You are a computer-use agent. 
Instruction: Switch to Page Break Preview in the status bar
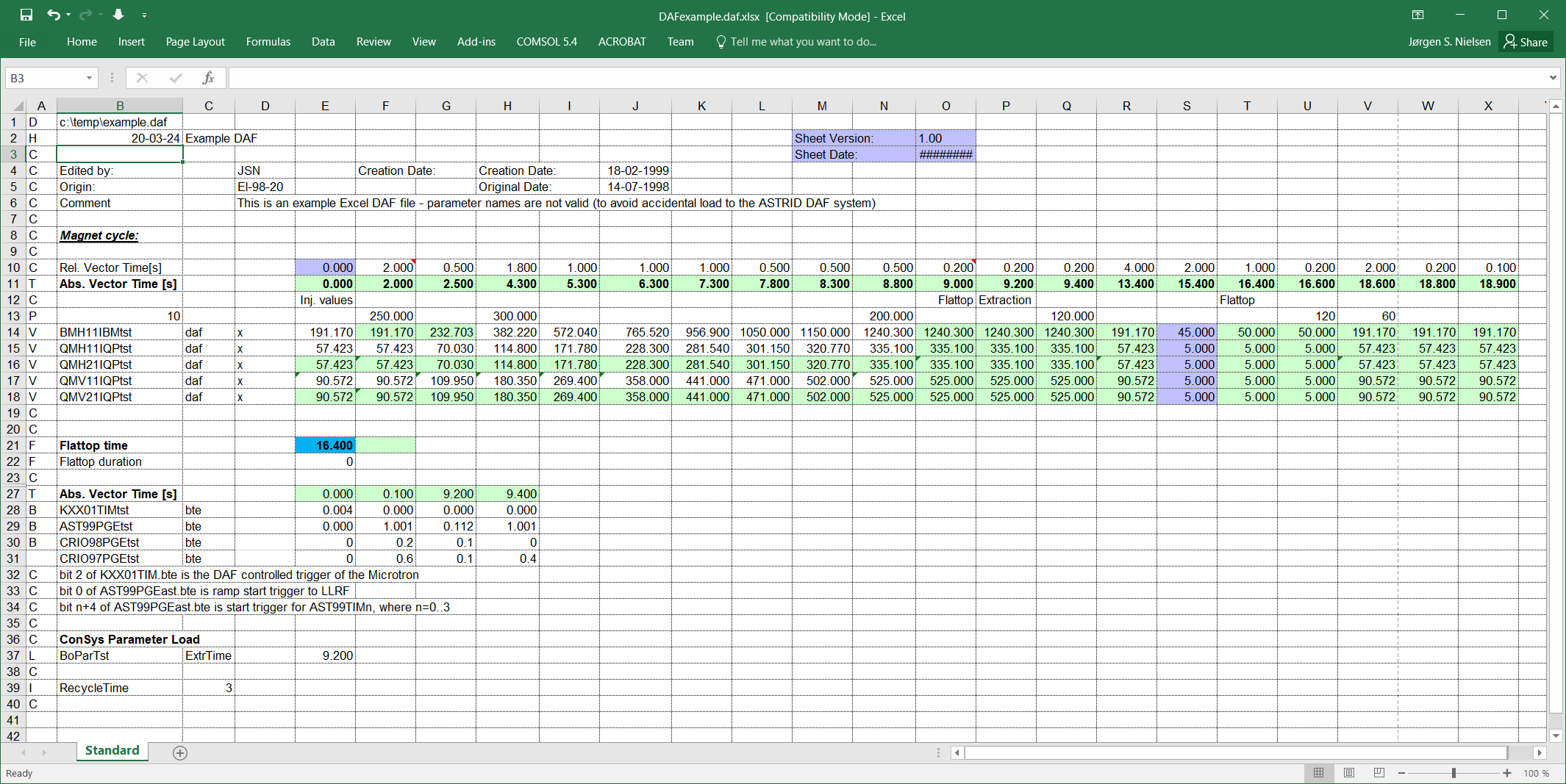tap(1379, 773)
